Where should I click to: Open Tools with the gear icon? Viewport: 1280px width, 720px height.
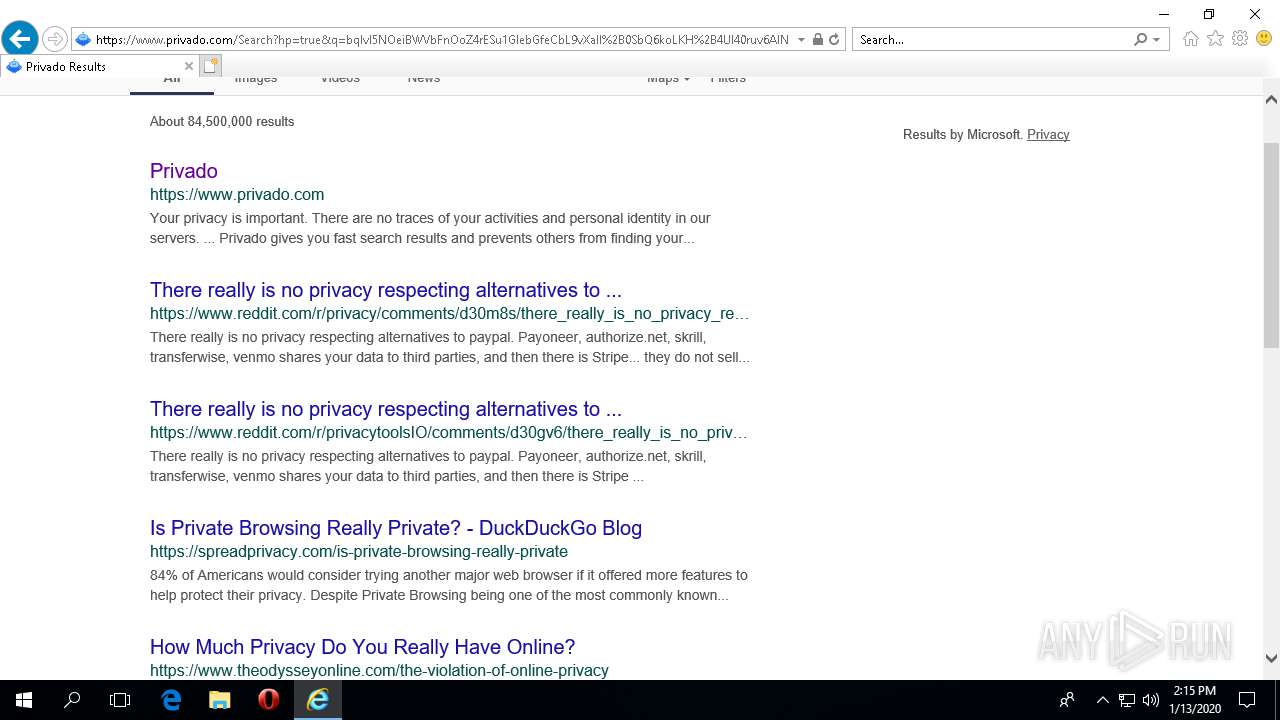1240,39
